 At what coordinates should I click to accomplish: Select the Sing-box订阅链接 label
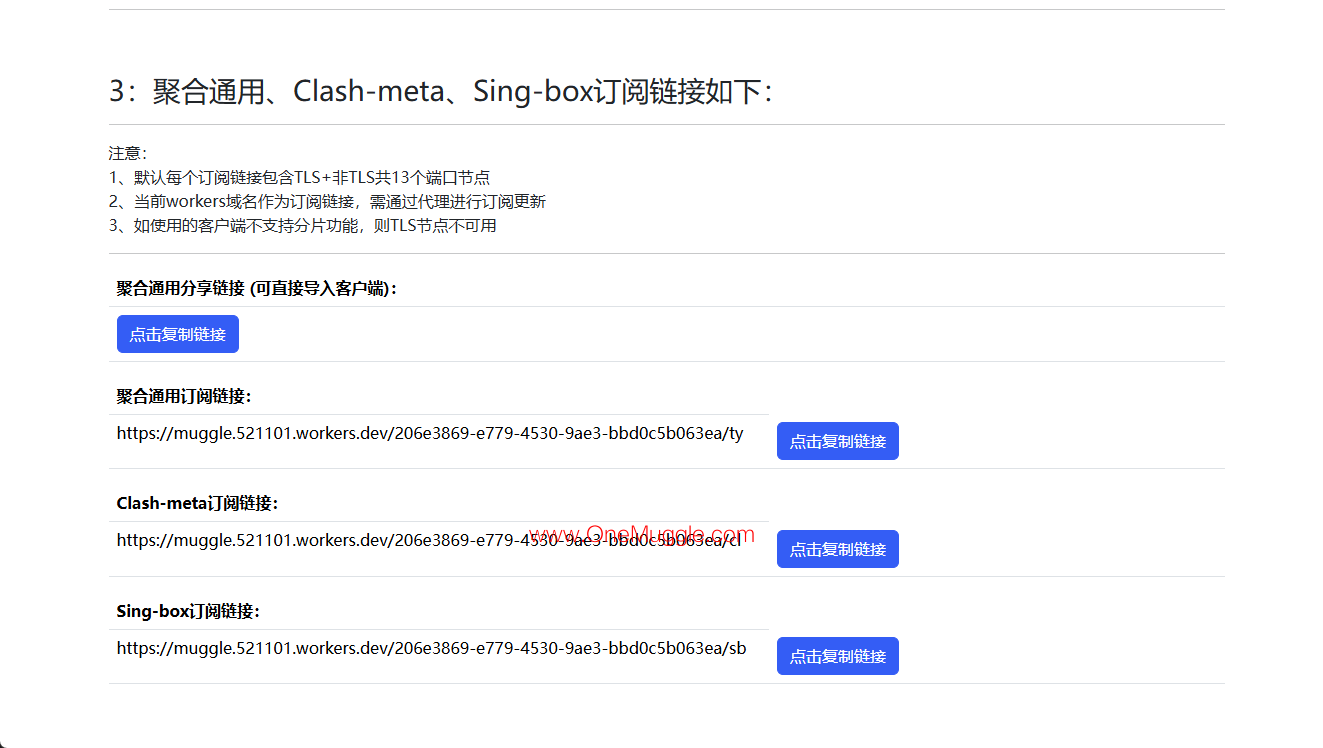(188, 611)
